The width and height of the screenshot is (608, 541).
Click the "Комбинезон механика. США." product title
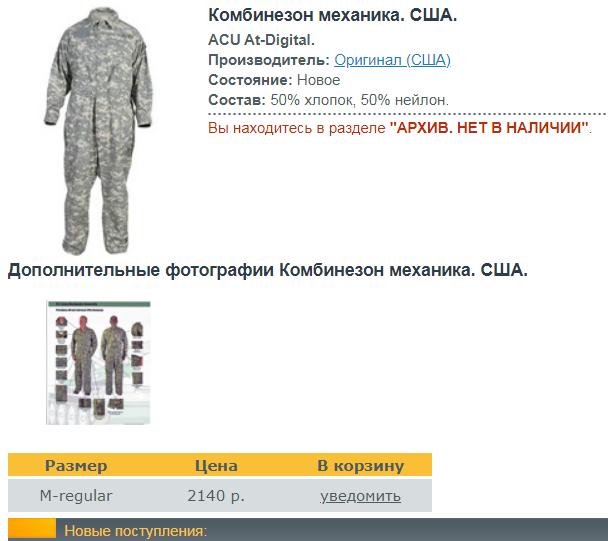point(333,16)
